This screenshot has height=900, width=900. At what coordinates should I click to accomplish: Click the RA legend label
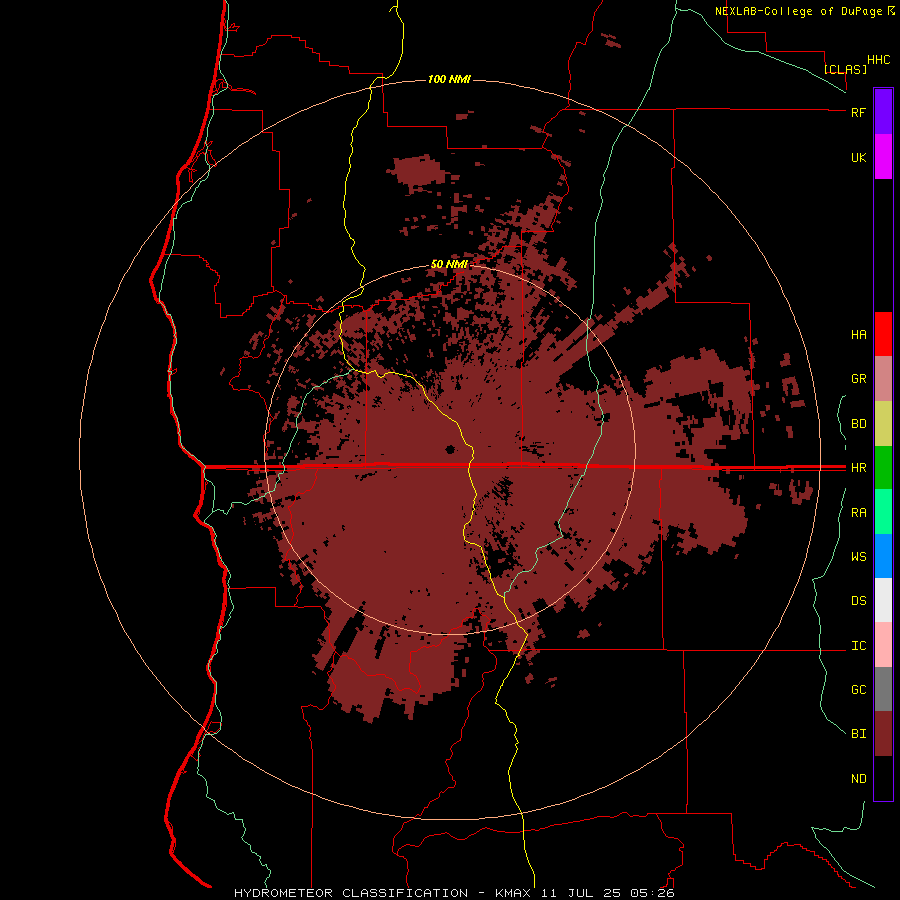click(x=858, y=513)
